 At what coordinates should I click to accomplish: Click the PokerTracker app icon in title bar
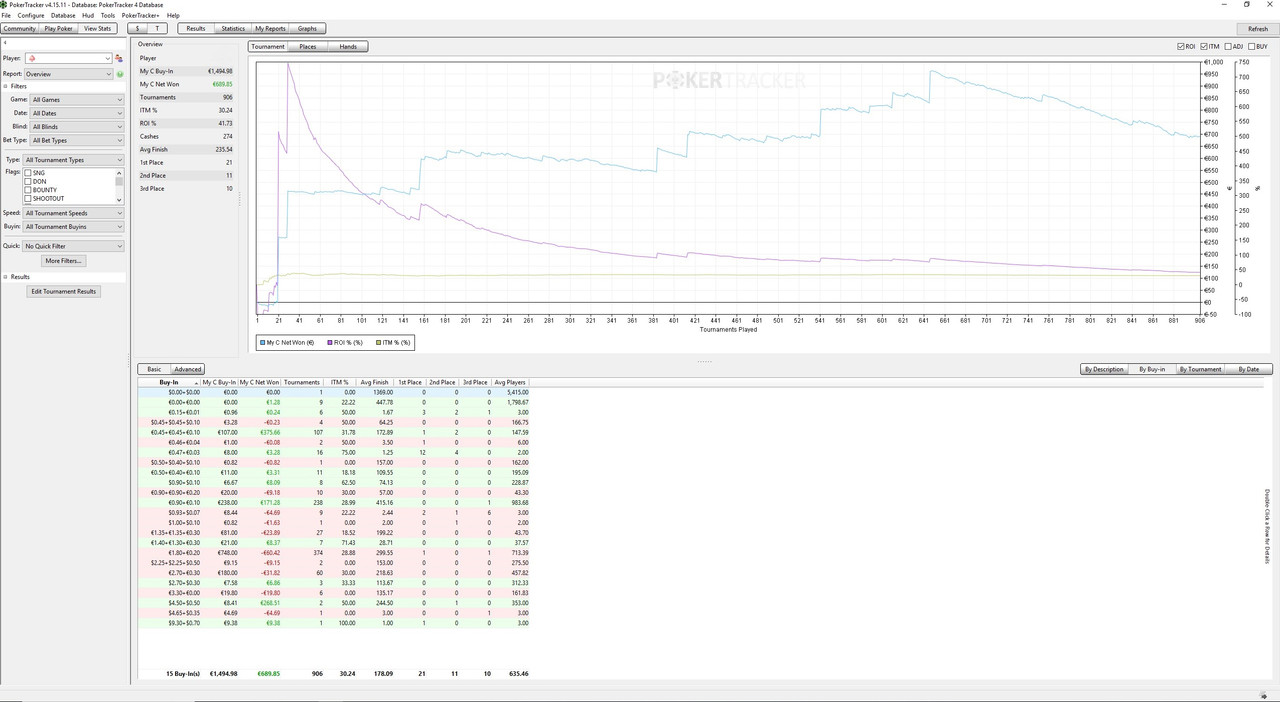click(4, 4)
